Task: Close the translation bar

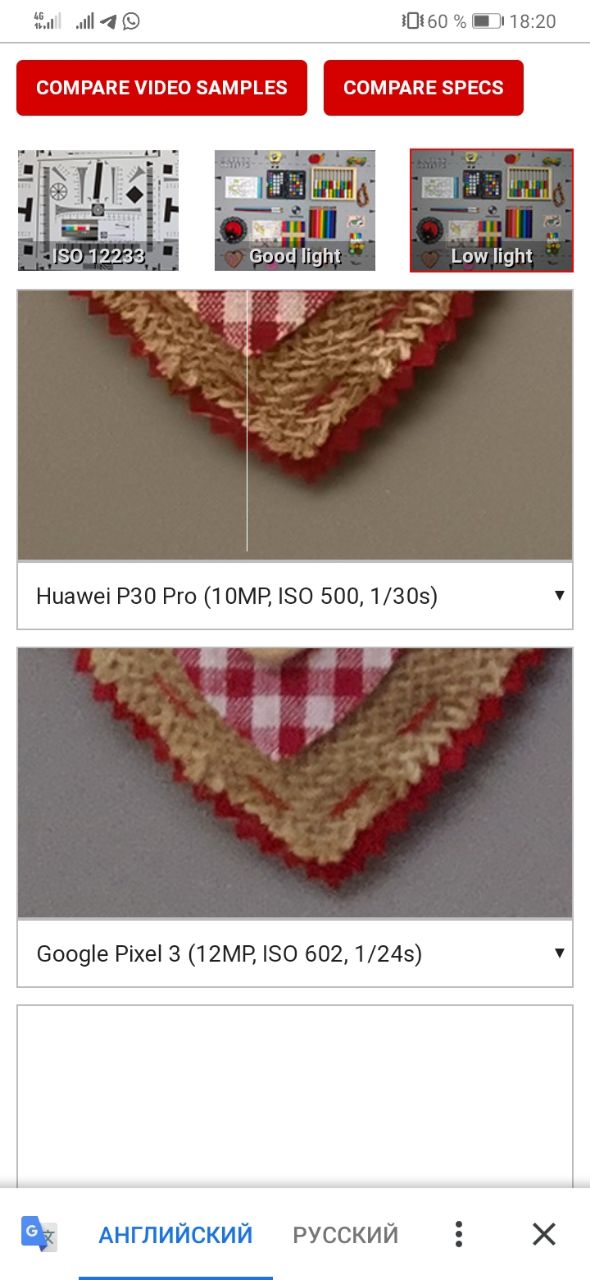Action: click(544, 1234)
